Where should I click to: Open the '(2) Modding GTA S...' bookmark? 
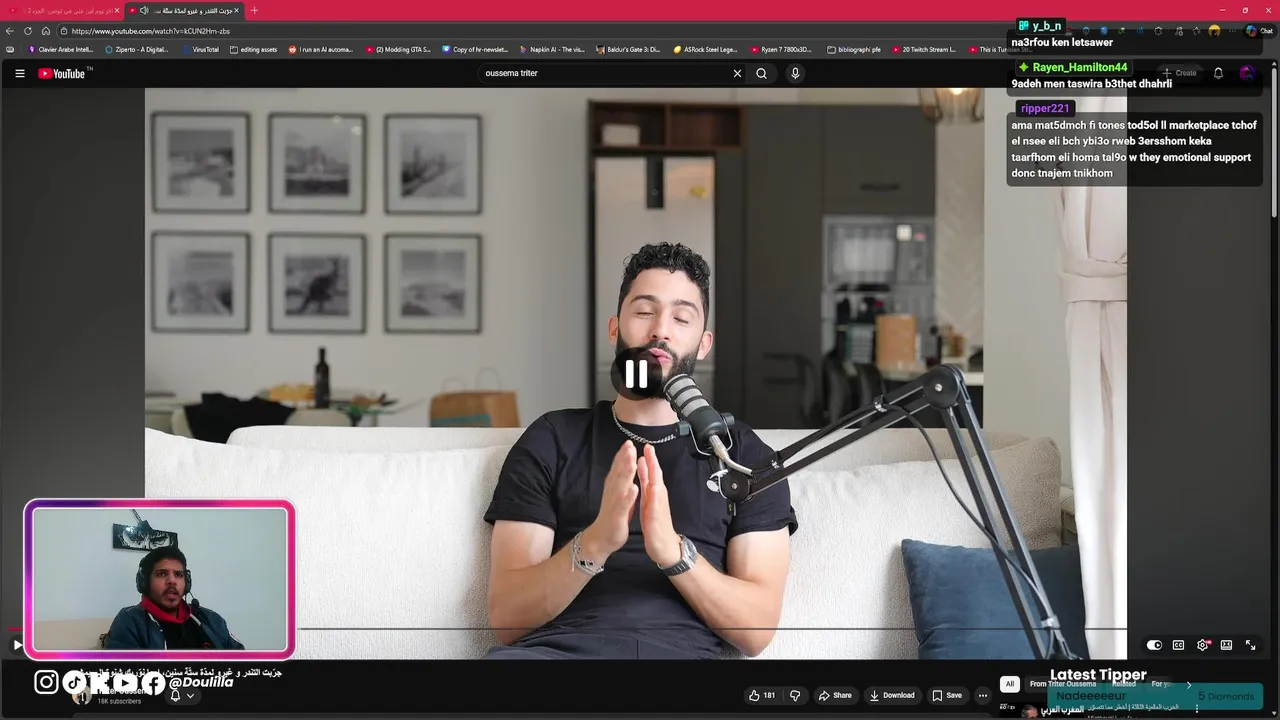tap(398, 49)
